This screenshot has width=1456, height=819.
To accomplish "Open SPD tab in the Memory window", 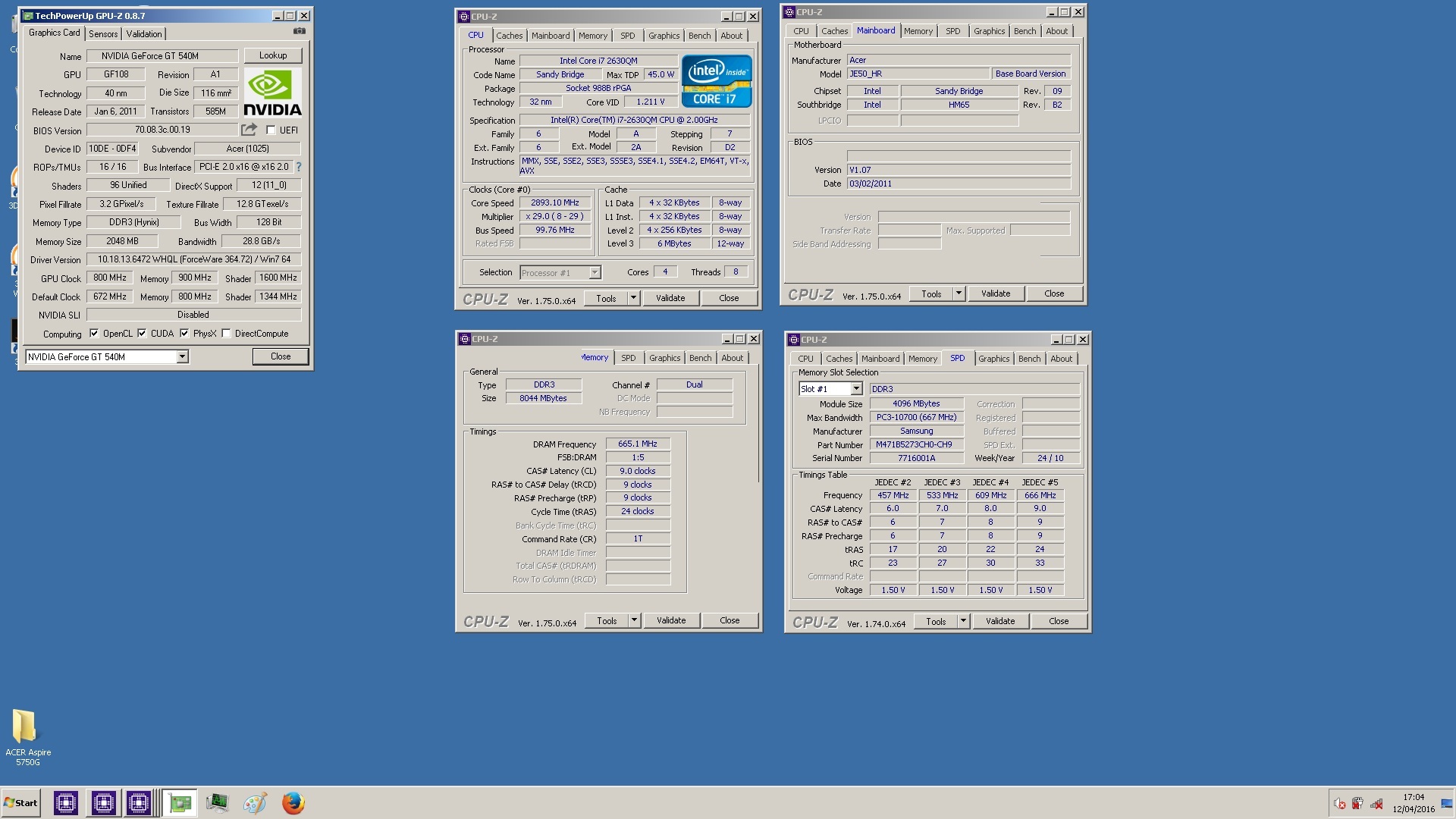I will click(628, 358).
